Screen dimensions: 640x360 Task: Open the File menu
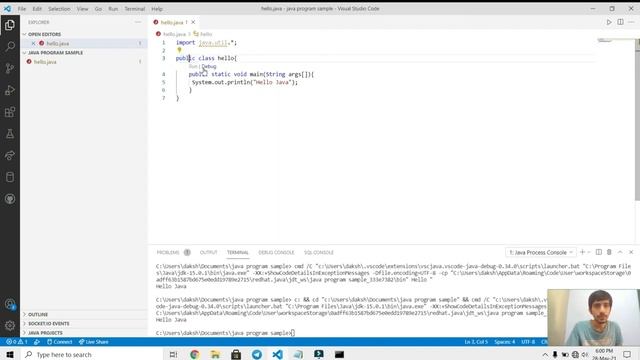tap(22, 9)
